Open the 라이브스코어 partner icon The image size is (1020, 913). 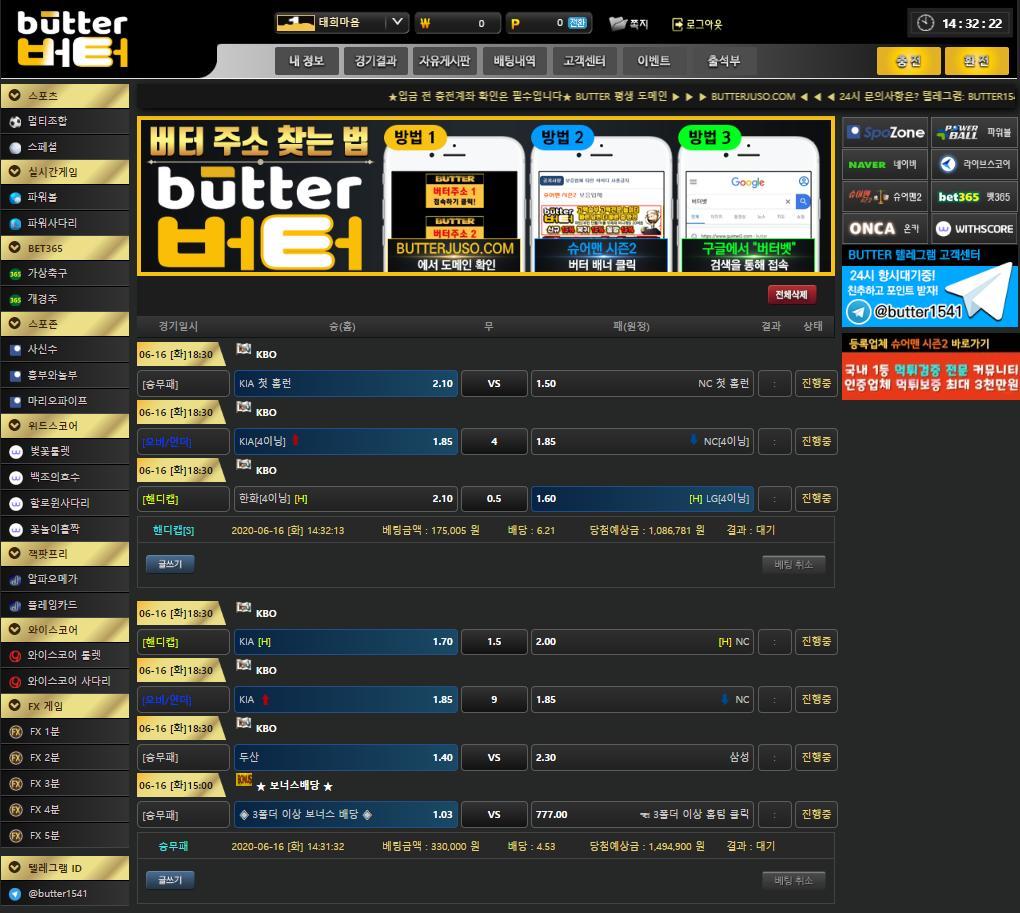(x=948, y=164)
